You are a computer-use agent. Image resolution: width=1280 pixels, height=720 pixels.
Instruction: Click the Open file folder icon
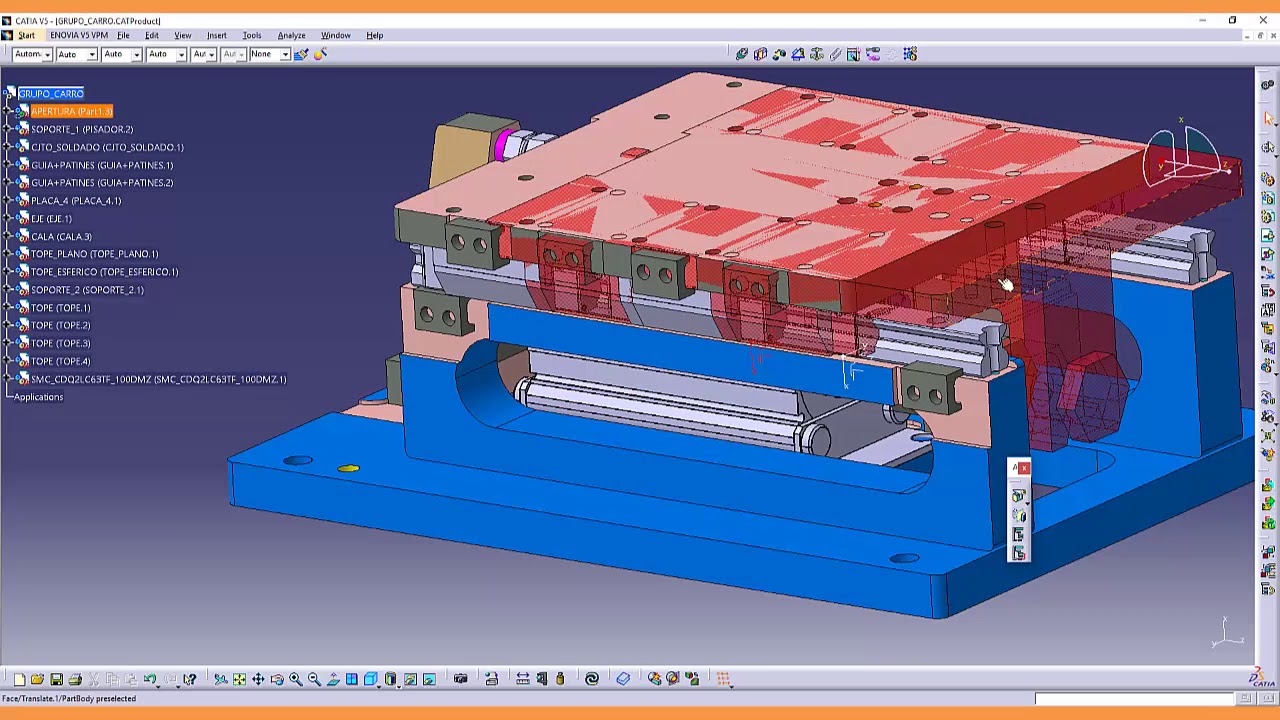(x=37, y=679)
